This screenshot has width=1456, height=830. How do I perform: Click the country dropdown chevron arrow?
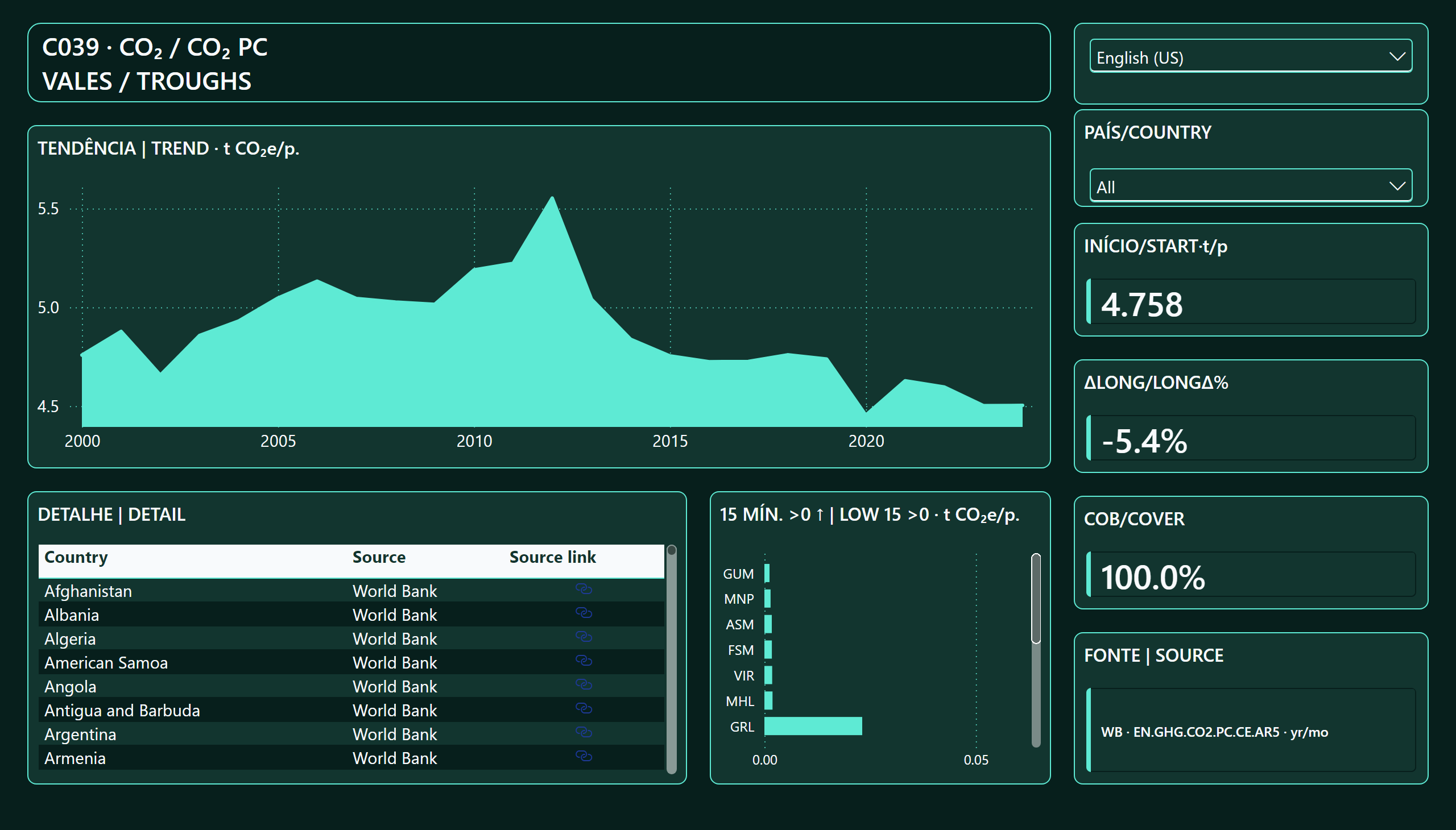(x=1397, y=186)
